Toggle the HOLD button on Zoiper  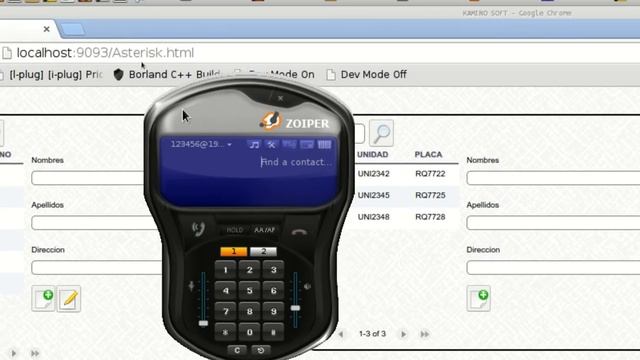234,230
